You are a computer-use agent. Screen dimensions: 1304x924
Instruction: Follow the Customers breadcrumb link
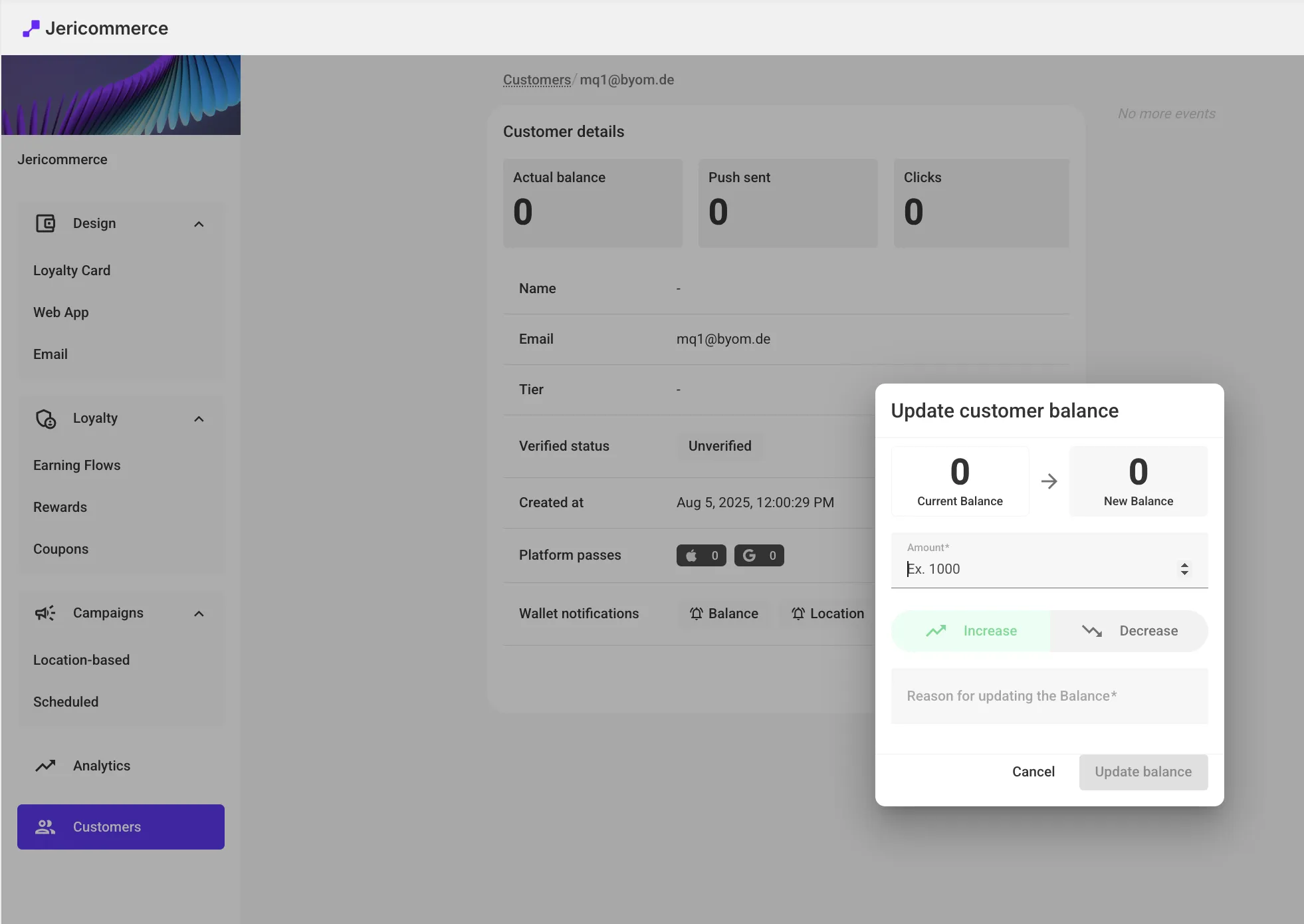(x=536, y=80)
